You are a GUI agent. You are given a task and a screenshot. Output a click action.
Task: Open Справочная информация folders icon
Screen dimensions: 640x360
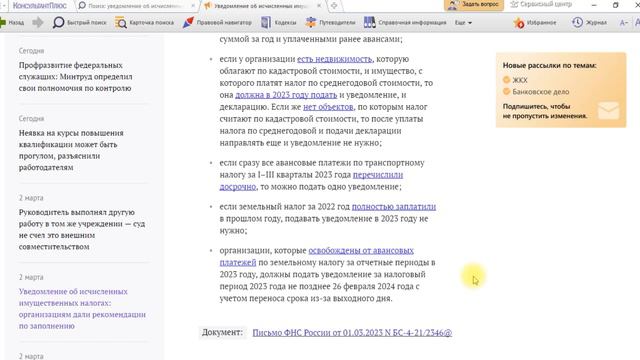click(x=369, y=22)
